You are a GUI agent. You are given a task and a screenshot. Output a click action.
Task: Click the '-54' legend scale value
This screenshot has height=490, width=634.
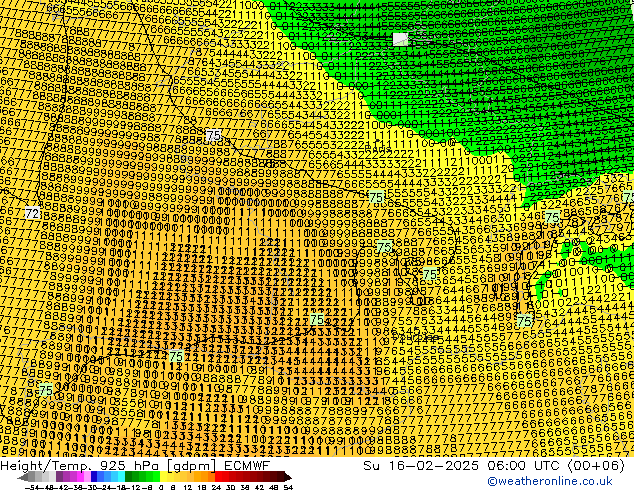point(32,487)
